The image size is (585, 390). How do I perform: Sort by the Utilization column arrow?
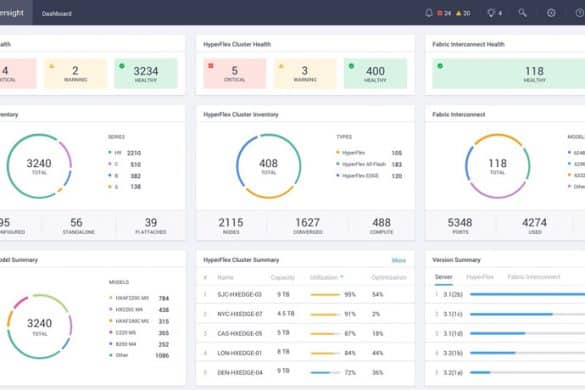point(342,277)
